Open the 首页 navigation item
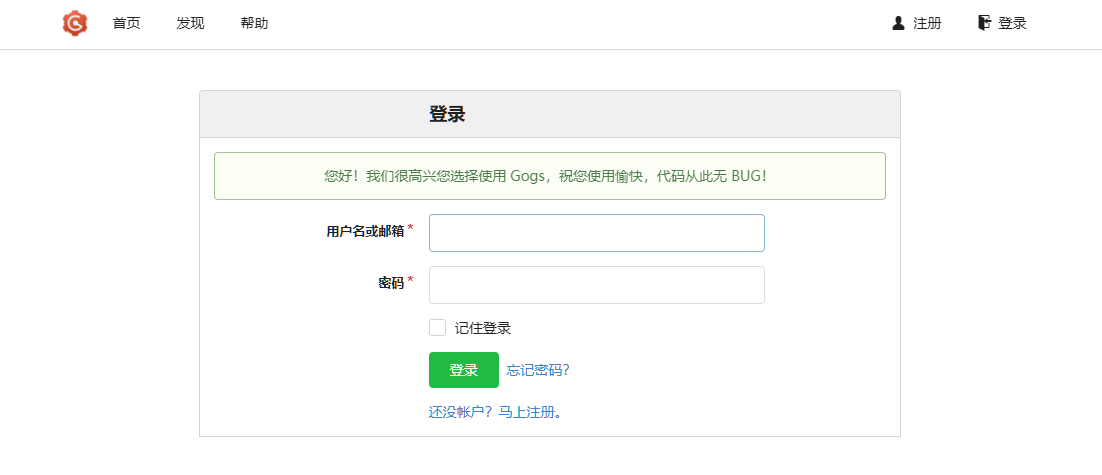Viewport: 1102px width, 475px height. (x=127, y=23)
